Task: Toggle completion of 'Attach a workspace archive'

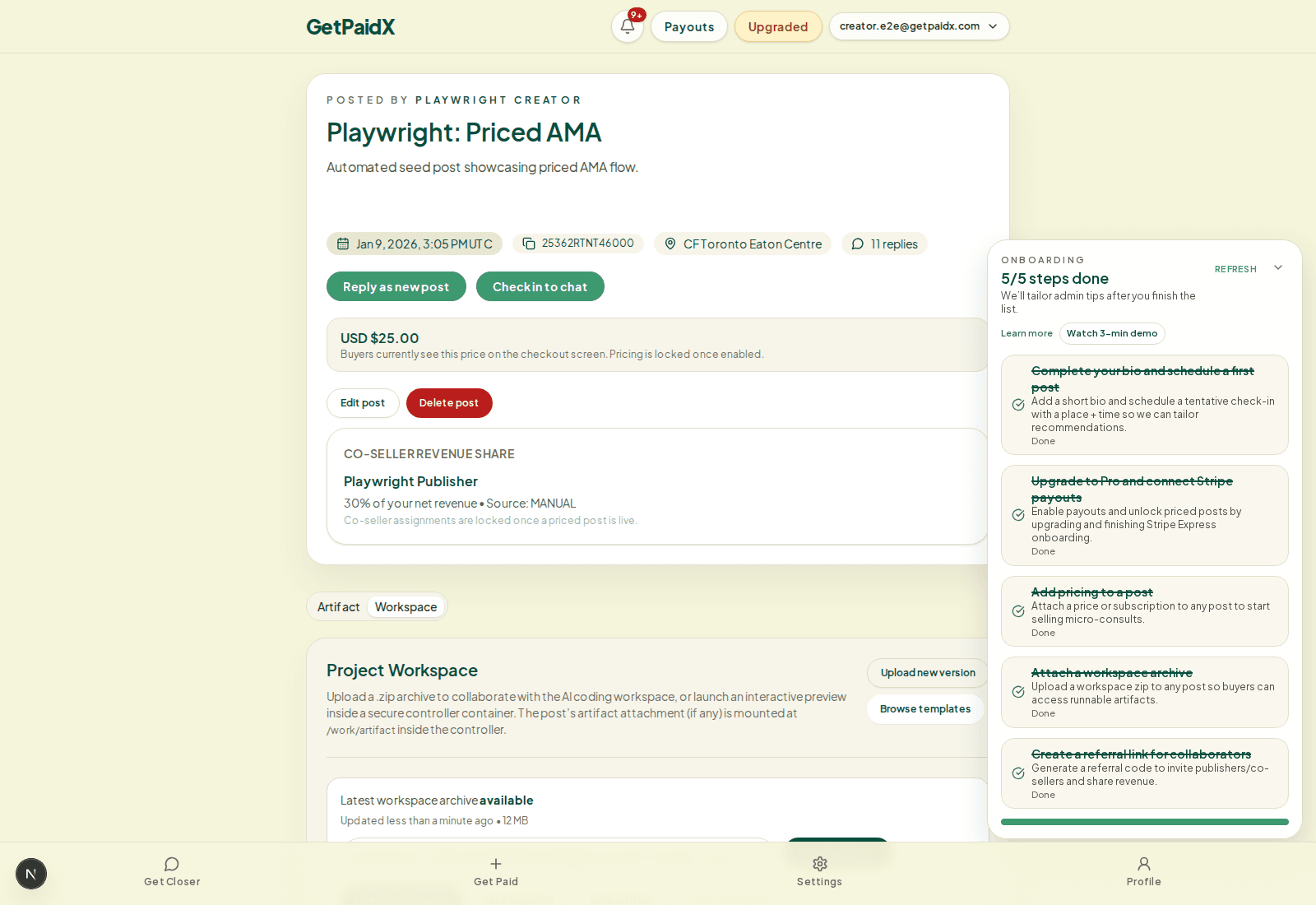Action: coord(1017,692)
